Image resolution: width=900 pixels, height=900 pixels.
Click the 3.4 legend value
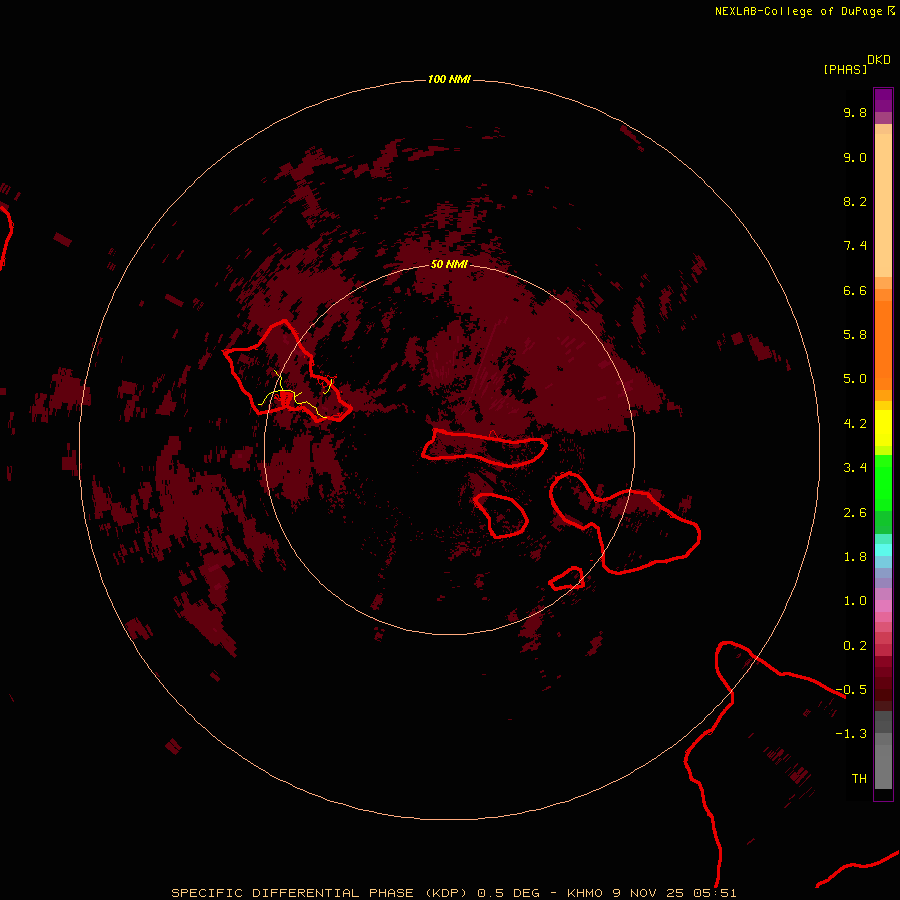pyautogui.click(x=855, y=467)
